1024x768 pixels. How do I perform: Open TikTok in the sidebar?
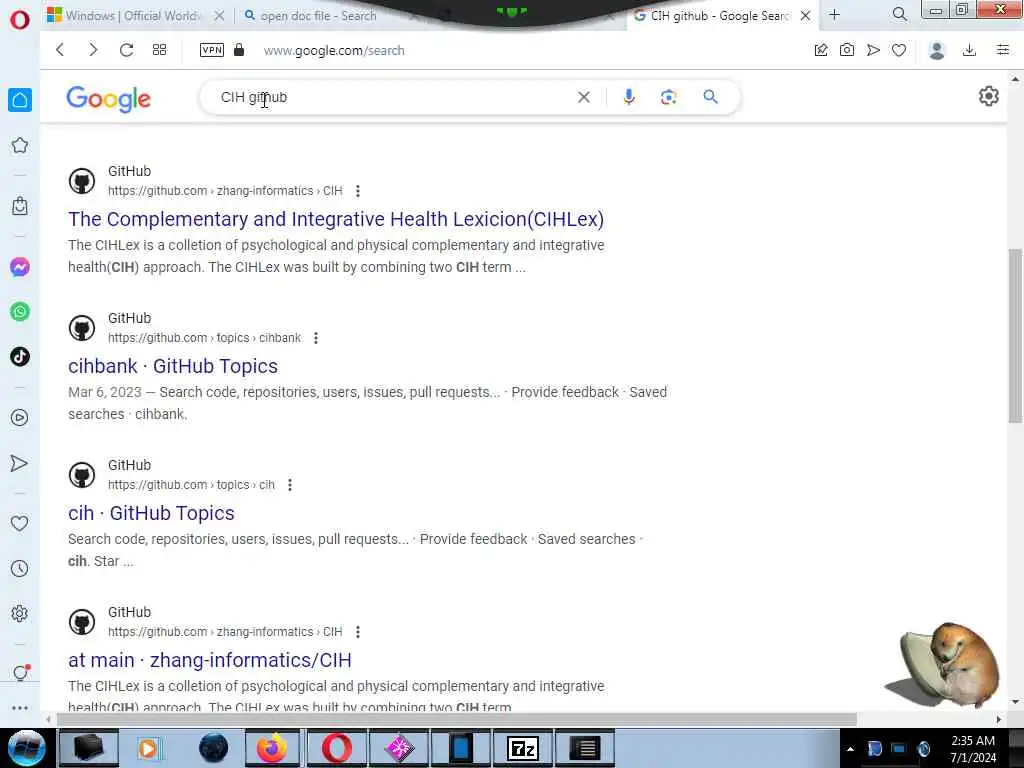20,357
